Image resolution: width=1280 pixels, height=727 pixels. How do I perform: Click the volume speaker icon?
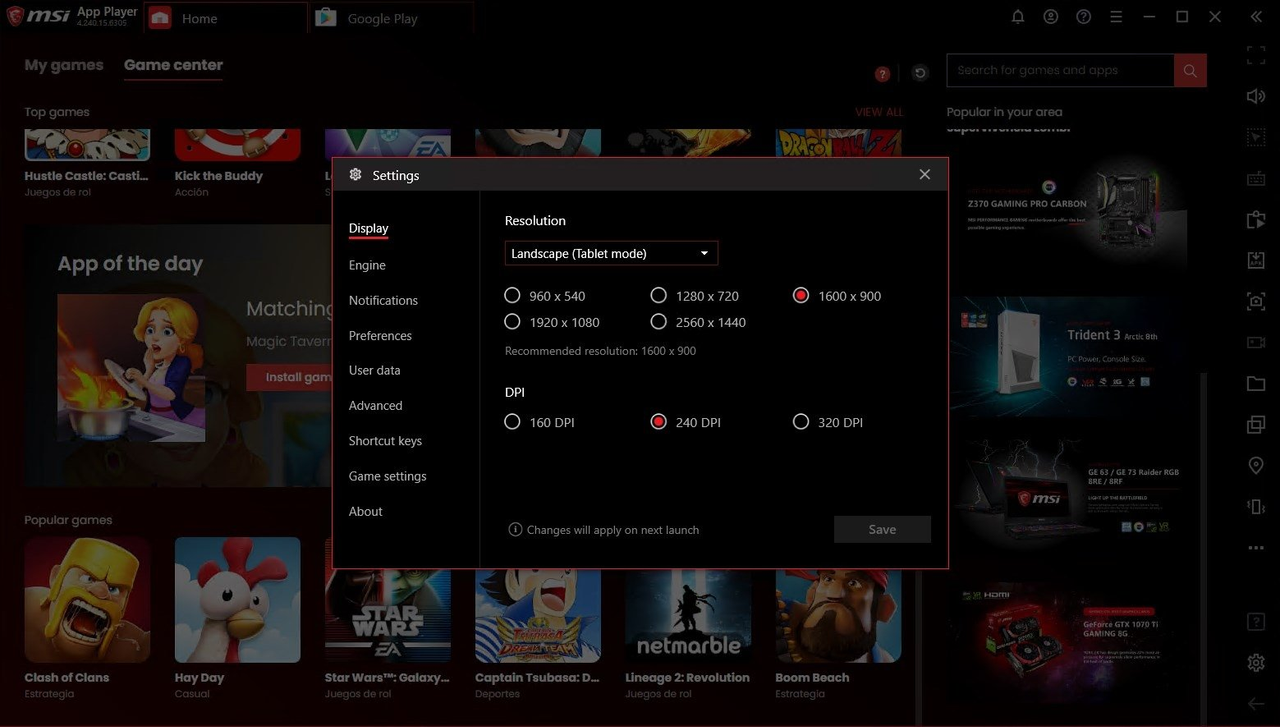(x=1256, y=96)
